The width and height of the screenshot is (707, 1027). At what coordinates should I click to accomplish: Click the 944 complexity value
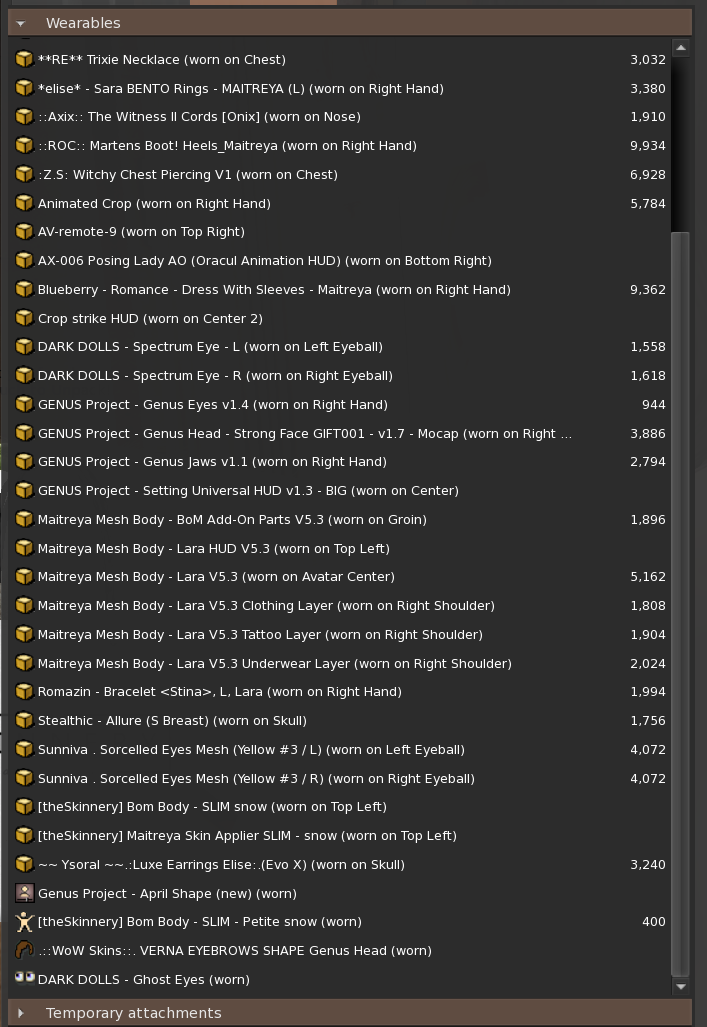coord(653,405)
